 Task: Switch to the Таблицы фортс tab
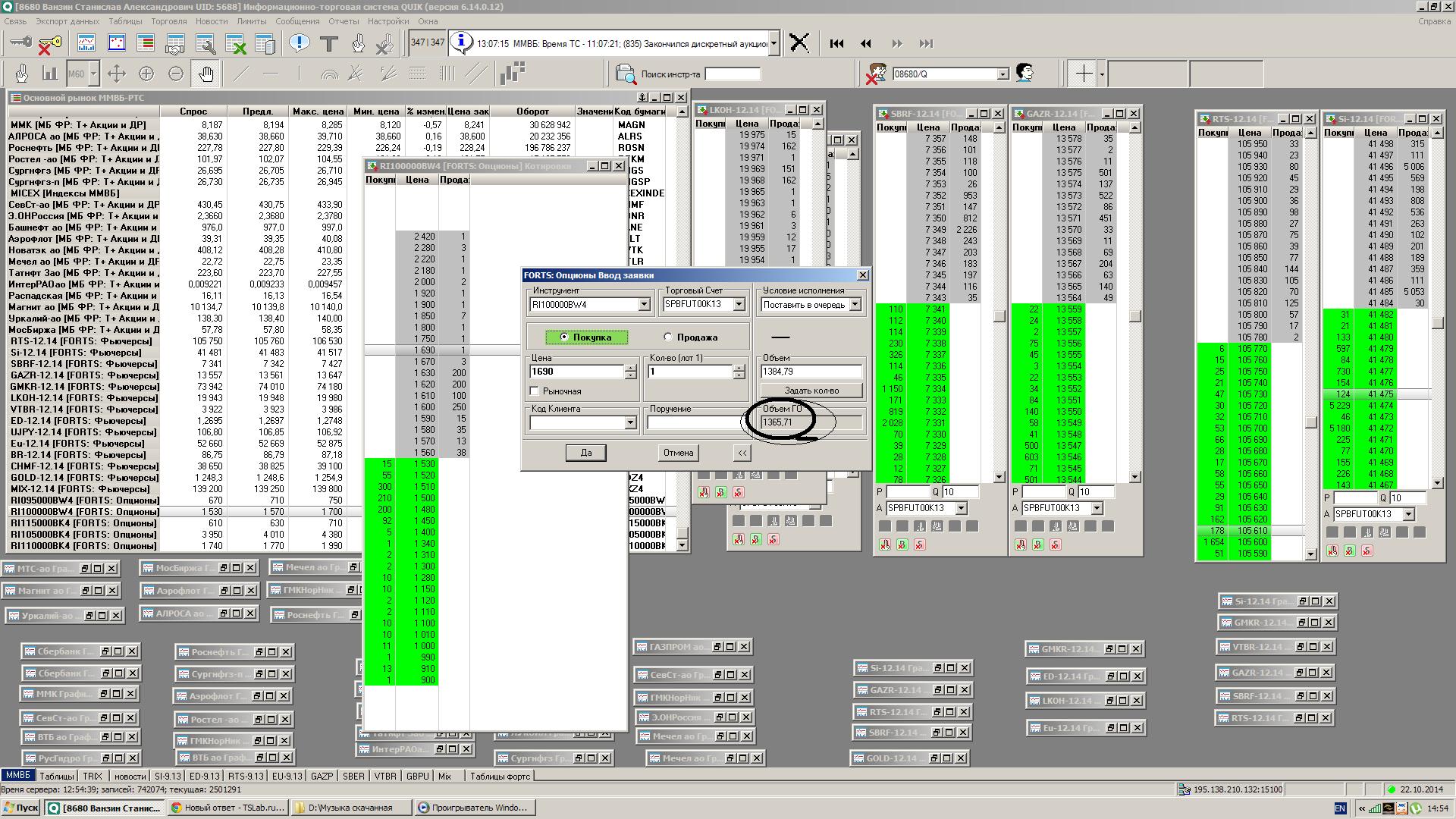pyautogui.click(x=500, y=777)
